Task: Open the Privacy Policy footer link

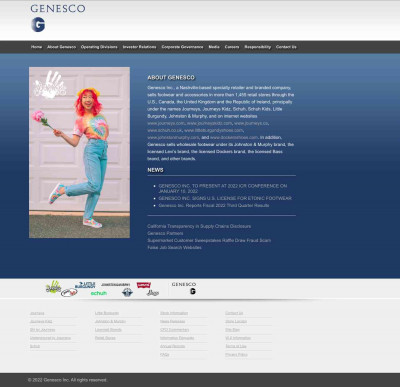Action: pyautogui.click(x=236, y=355)
